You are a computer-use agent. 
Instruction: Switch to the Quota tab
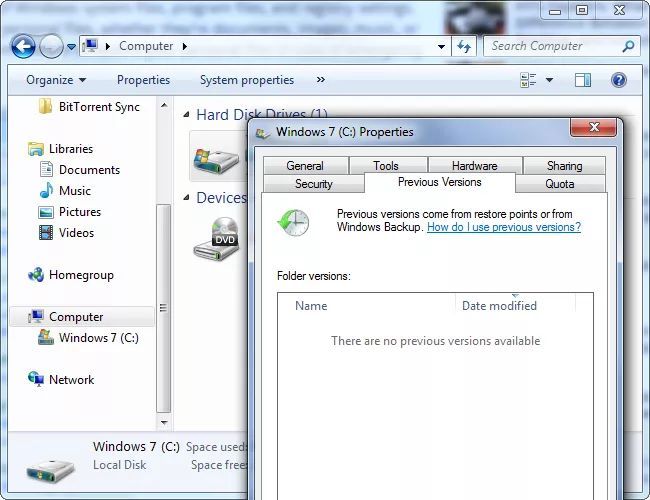click(x=560, y=184)
